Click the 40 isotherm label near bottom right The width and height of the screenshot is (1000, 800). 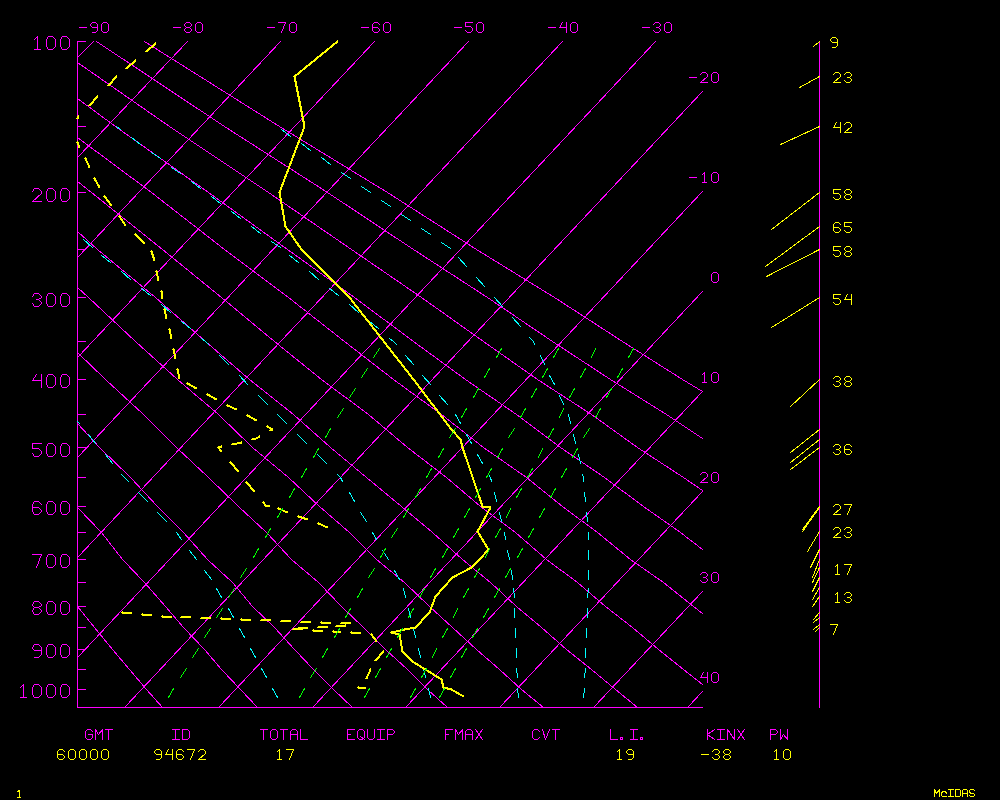tap(709, 678)
